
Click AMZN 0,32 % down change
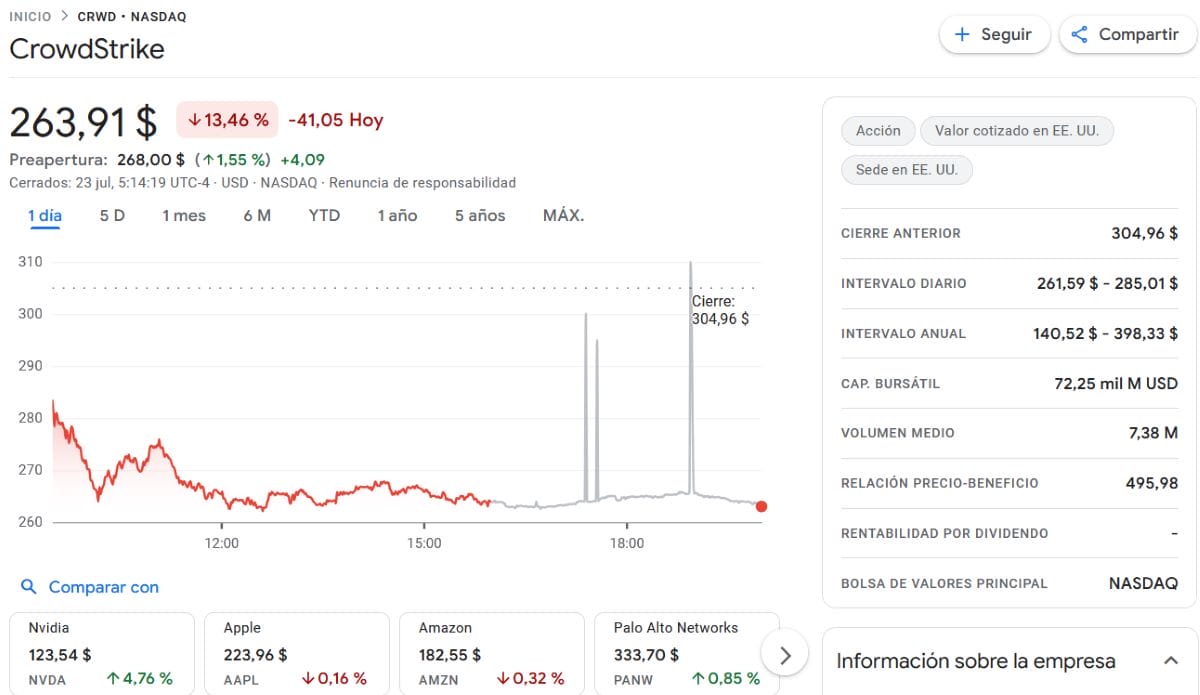coord(530,679)
